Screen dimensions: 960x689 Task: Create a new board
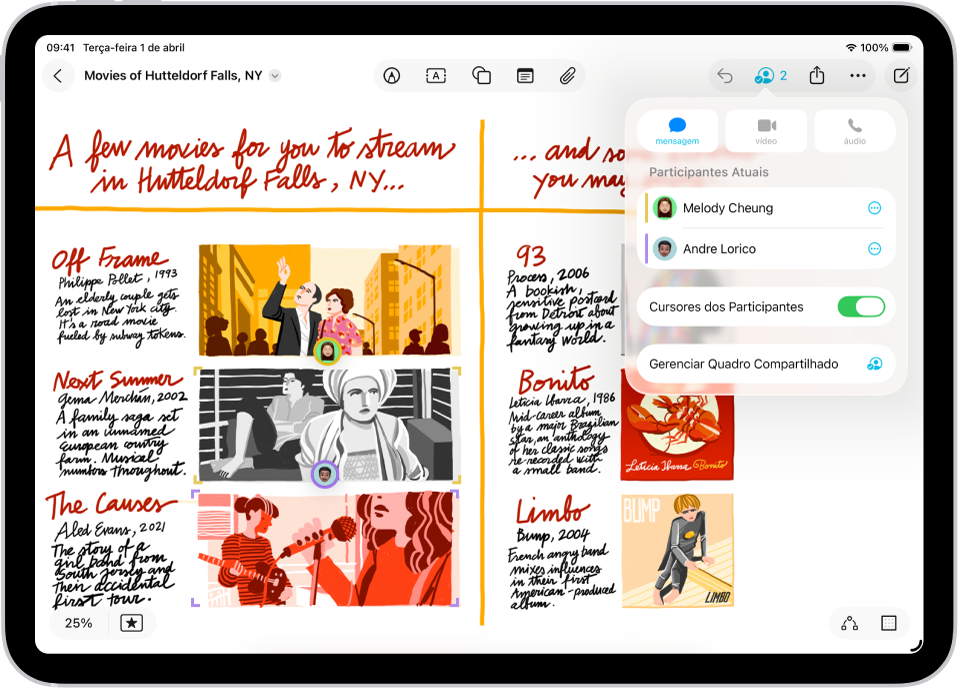tap(900, 75)
